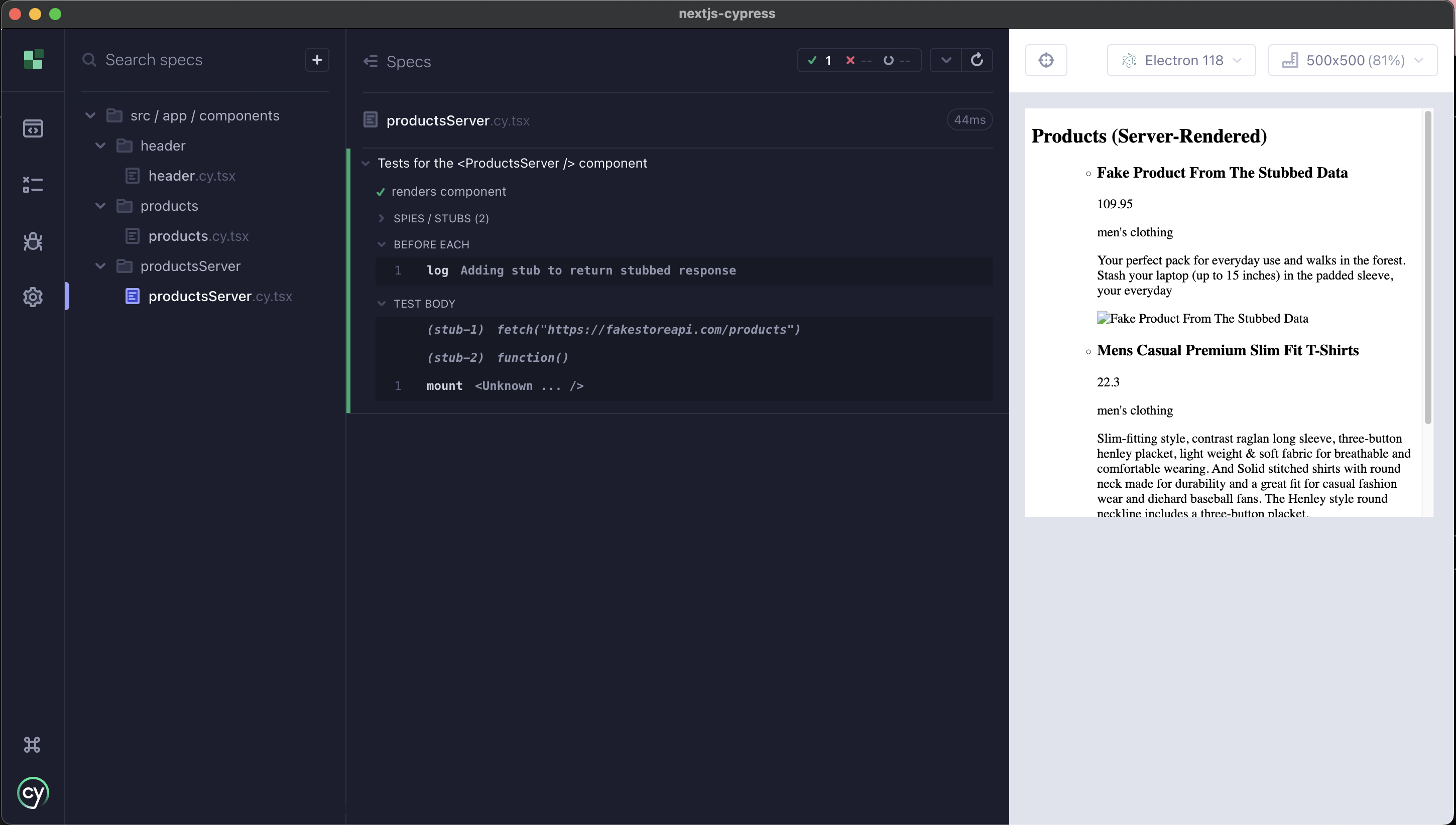Open Settings gear in sidebar

[x=33, y=297]
